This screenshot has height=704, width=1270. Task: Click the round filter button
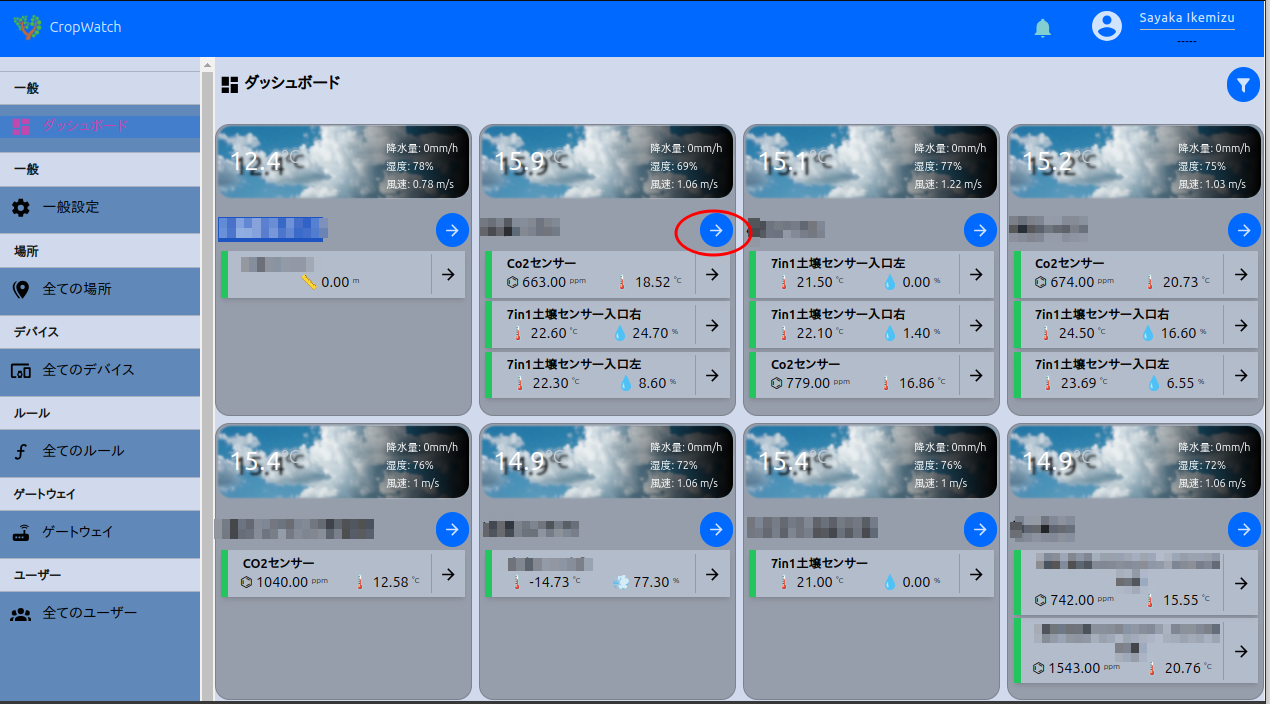click(1242, 86)
